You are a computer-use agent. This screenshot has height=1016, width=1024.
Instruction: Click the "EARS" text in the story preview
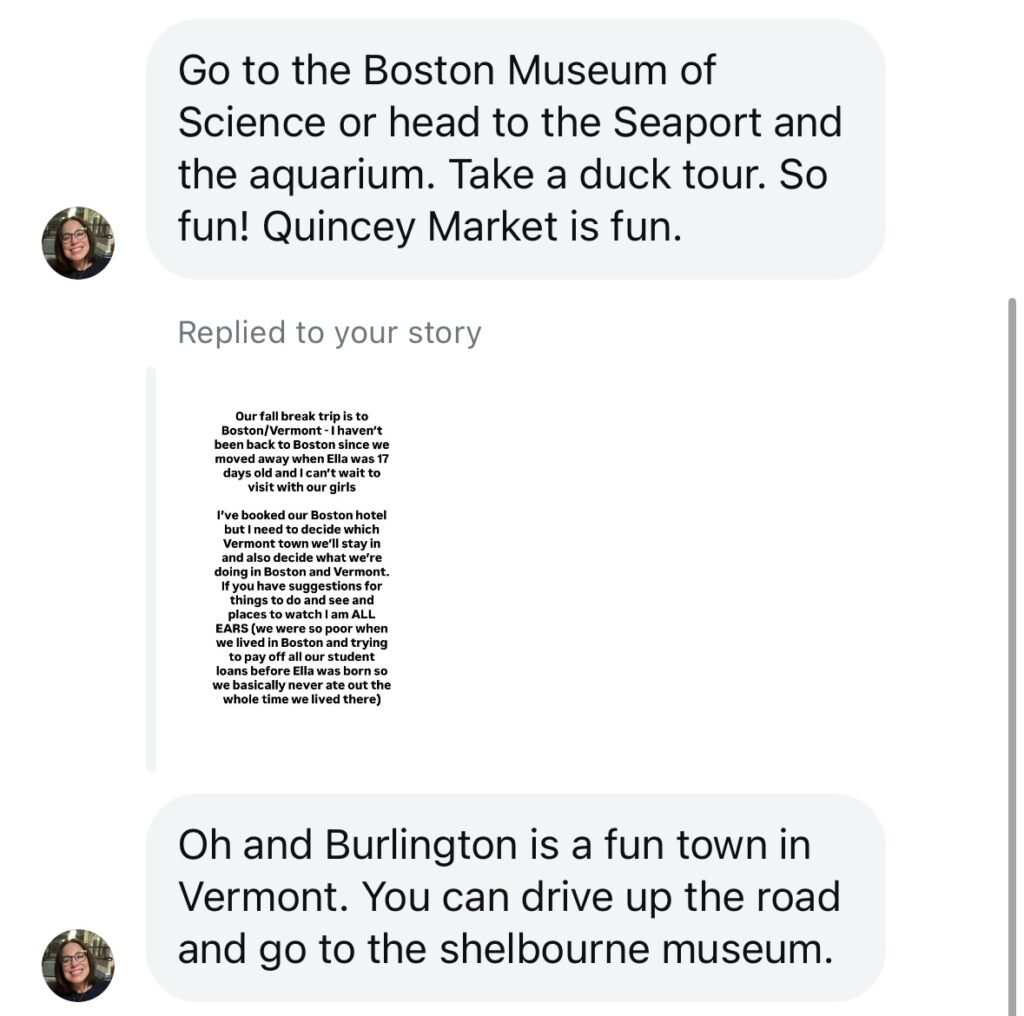click(235, 629)
